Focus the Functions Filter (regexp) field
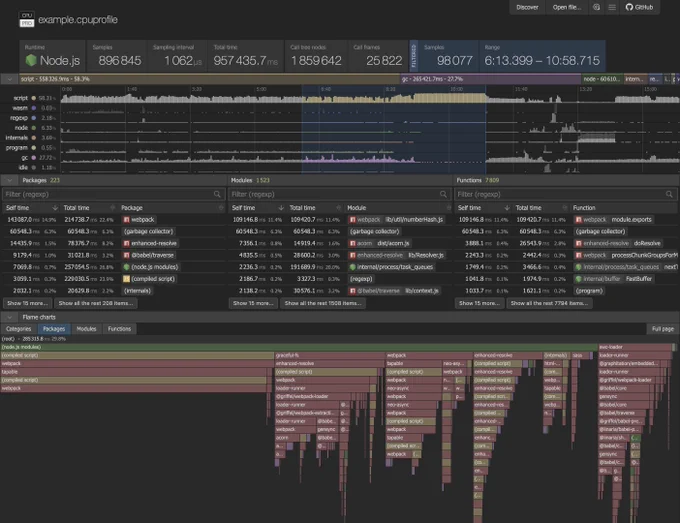Image resolution: width=680 pixels, height=523 pixels. click(566, 194)
